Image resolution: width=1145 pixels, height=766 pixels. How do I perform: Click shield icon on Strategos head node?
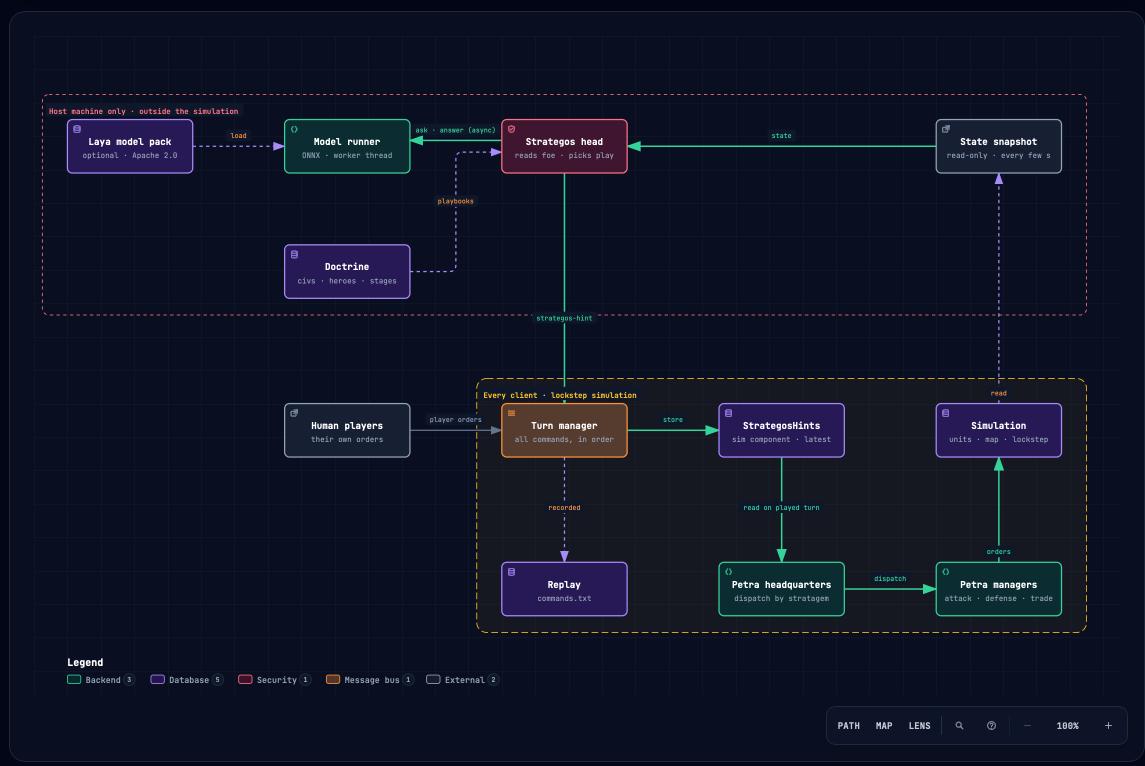pyautogui.click(x=511, y=129)
